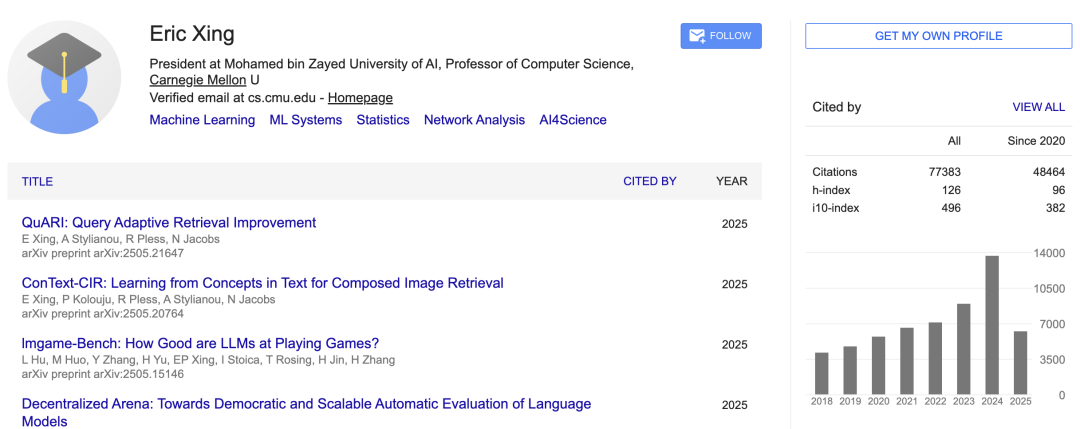View all citation statistics
The image size is (1080, 429).
click(1038, 107)
